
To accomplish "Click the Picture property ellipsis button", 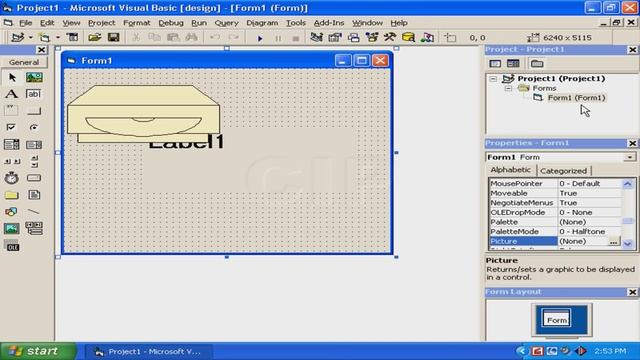I will tap(613, 242).
